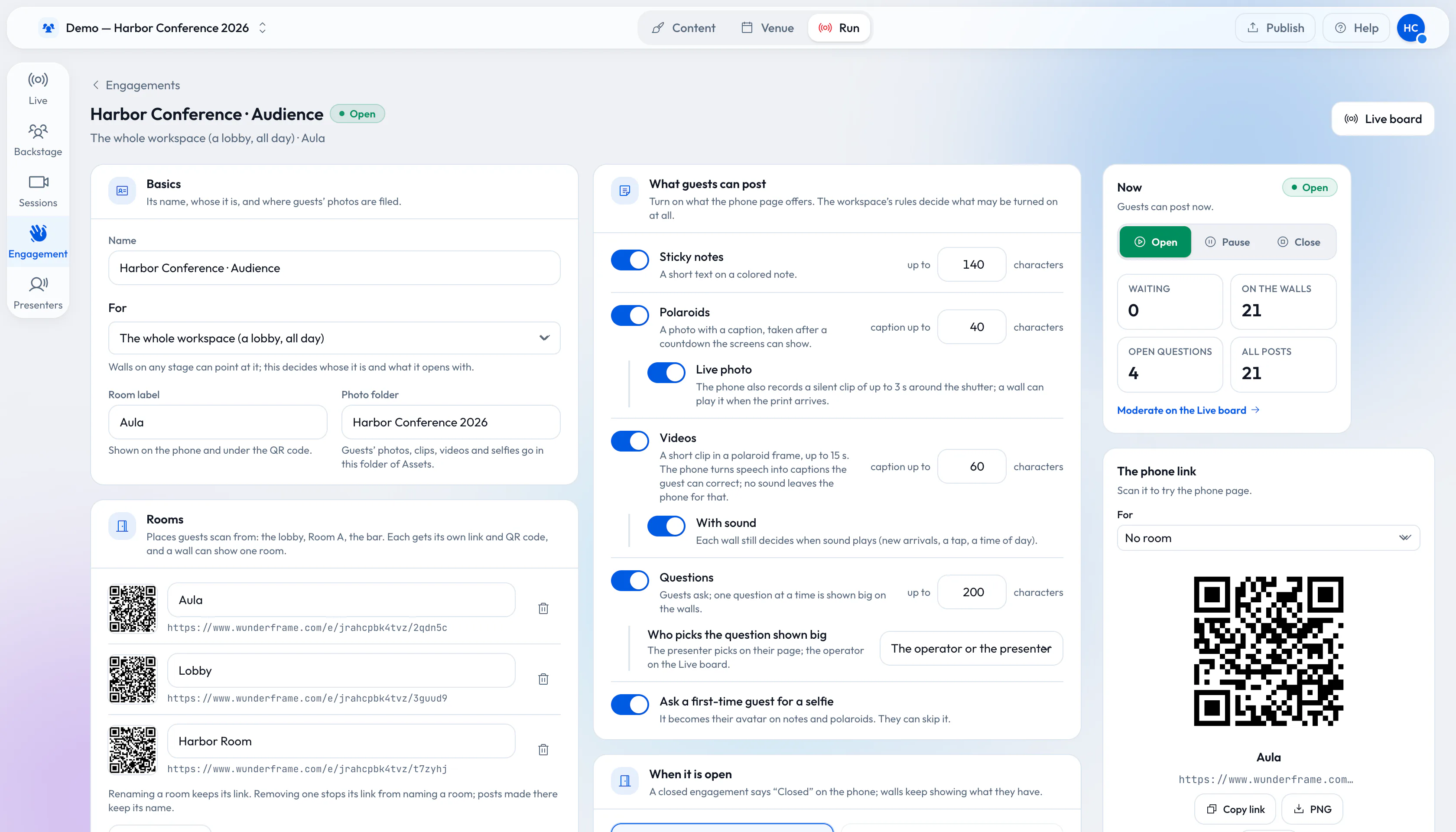This screenshot has height=832, width=1456.
Task: Open the Help menu button
Action: pyautogui.click(x=1355, y=28)
